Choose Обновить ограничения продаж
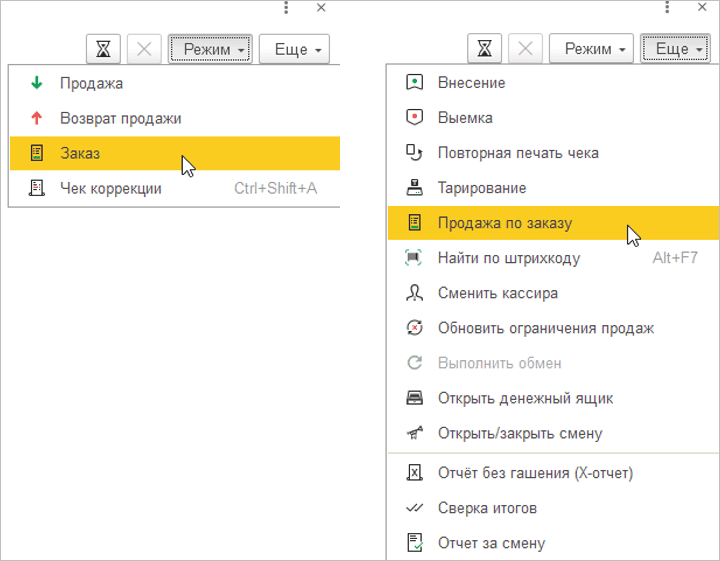 pos(545,328)
